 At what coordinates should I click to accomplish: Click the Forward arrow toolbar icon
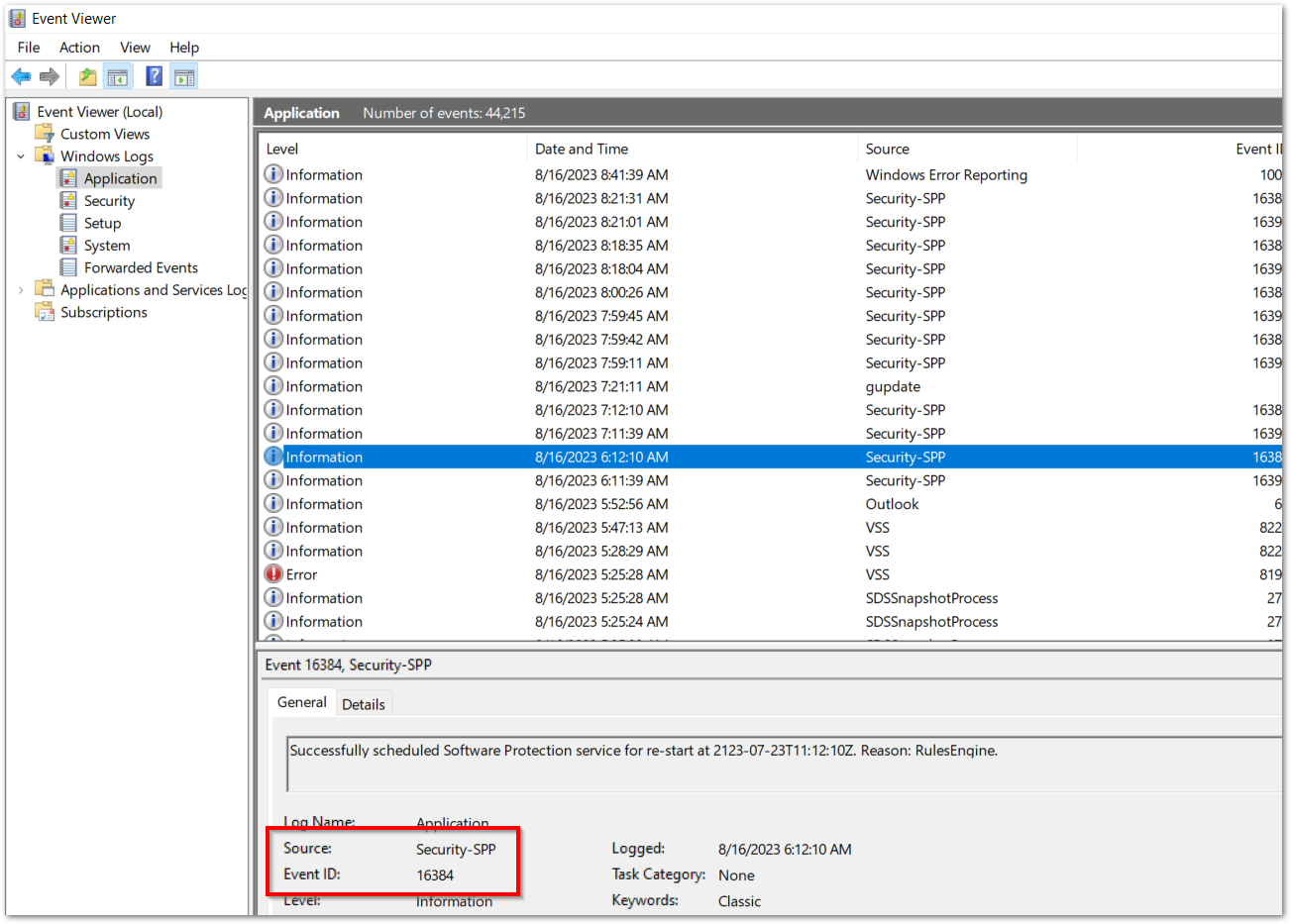(49, 76)
